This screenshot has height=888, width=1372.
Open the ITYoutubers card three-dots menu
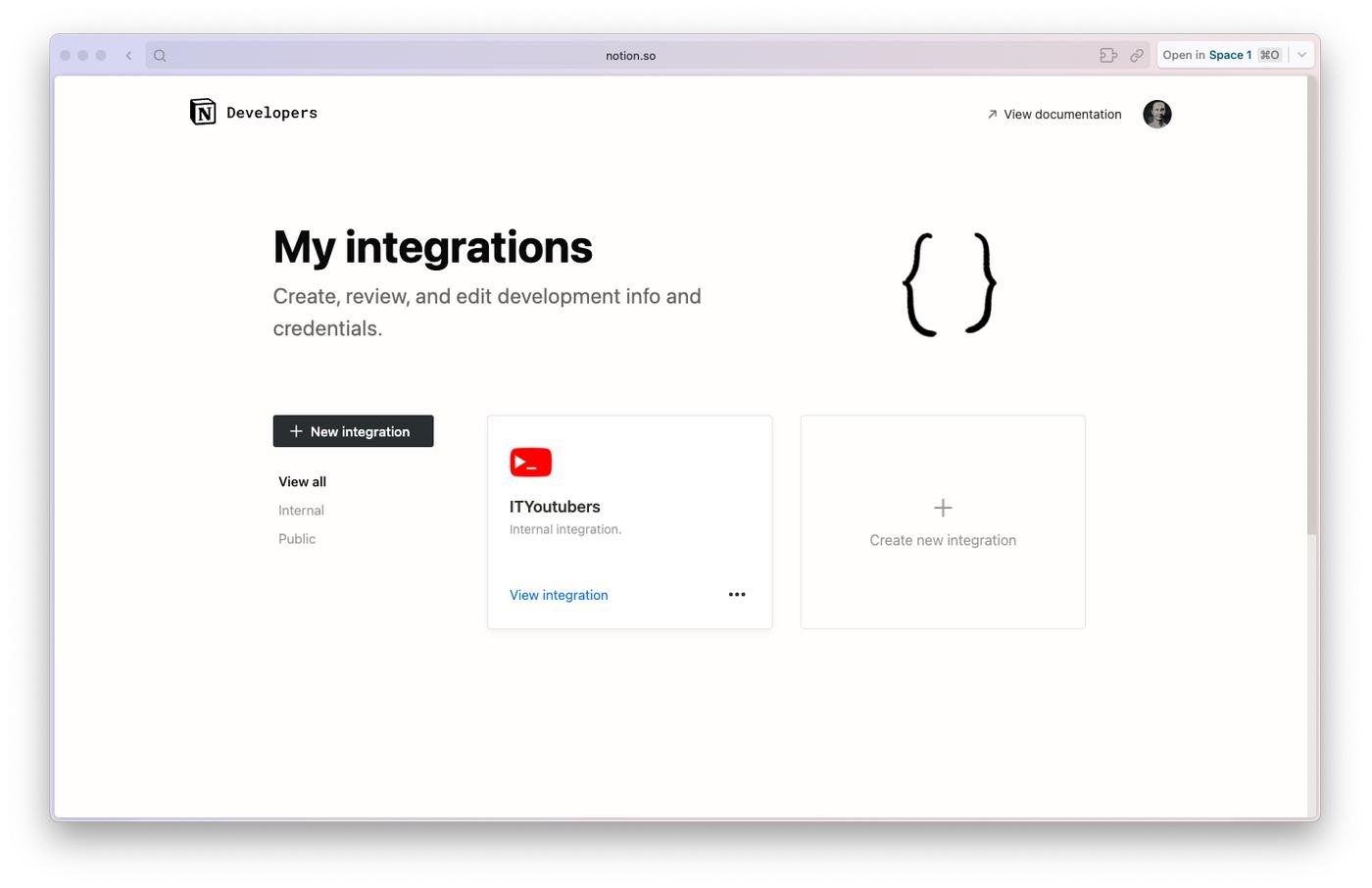[x=737, y=594]
